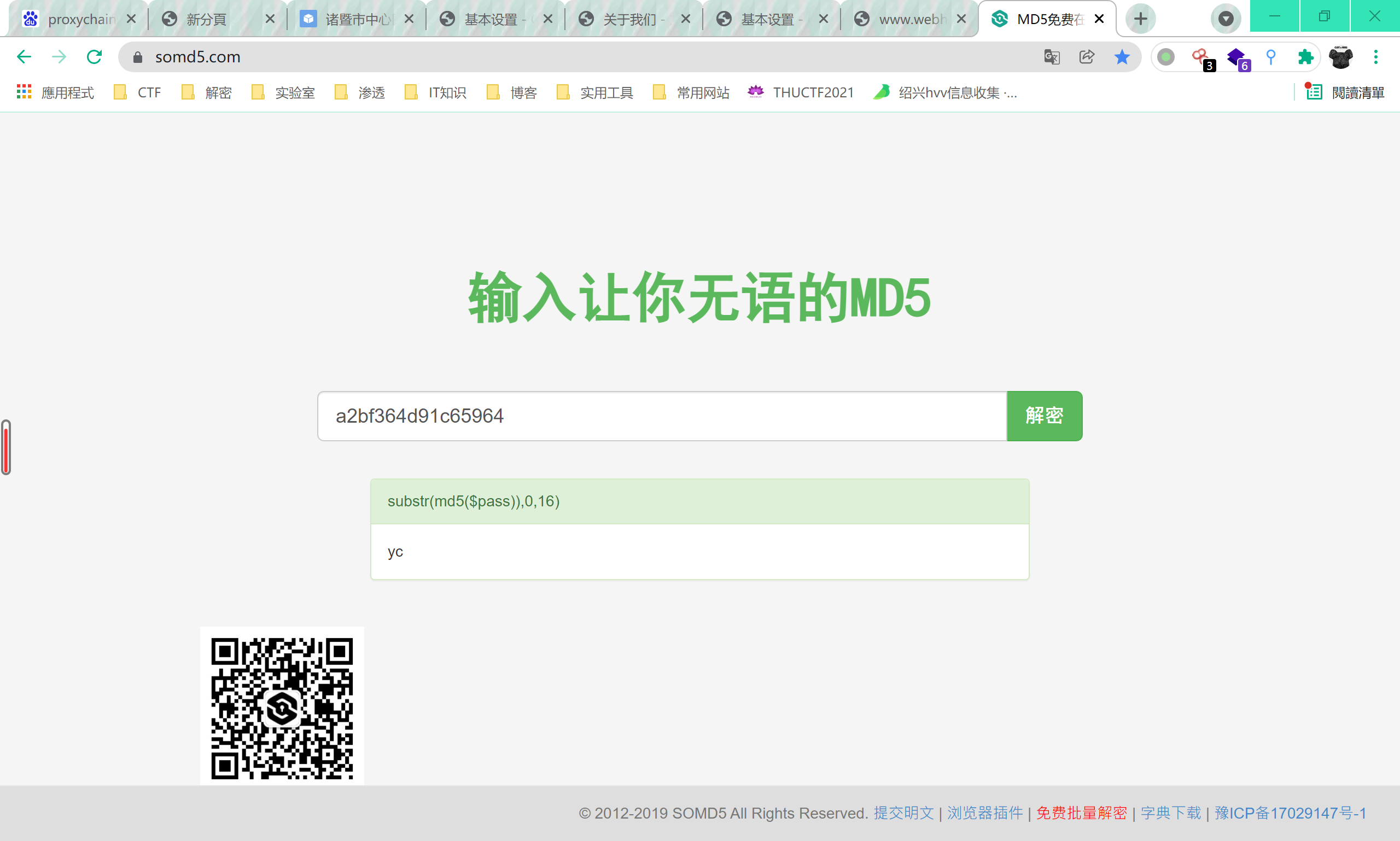Open the 豫ICP备17029147号-1 link
This screenshot has height=841, width=1400.
coord(1290,813)
